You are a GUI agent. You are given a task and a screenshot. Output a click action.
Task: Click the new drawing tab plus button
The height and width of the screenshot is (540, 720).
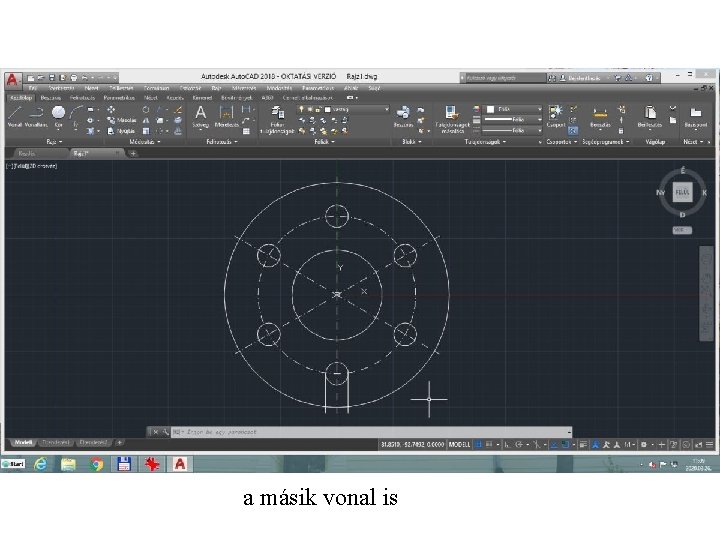coord(133,153)
